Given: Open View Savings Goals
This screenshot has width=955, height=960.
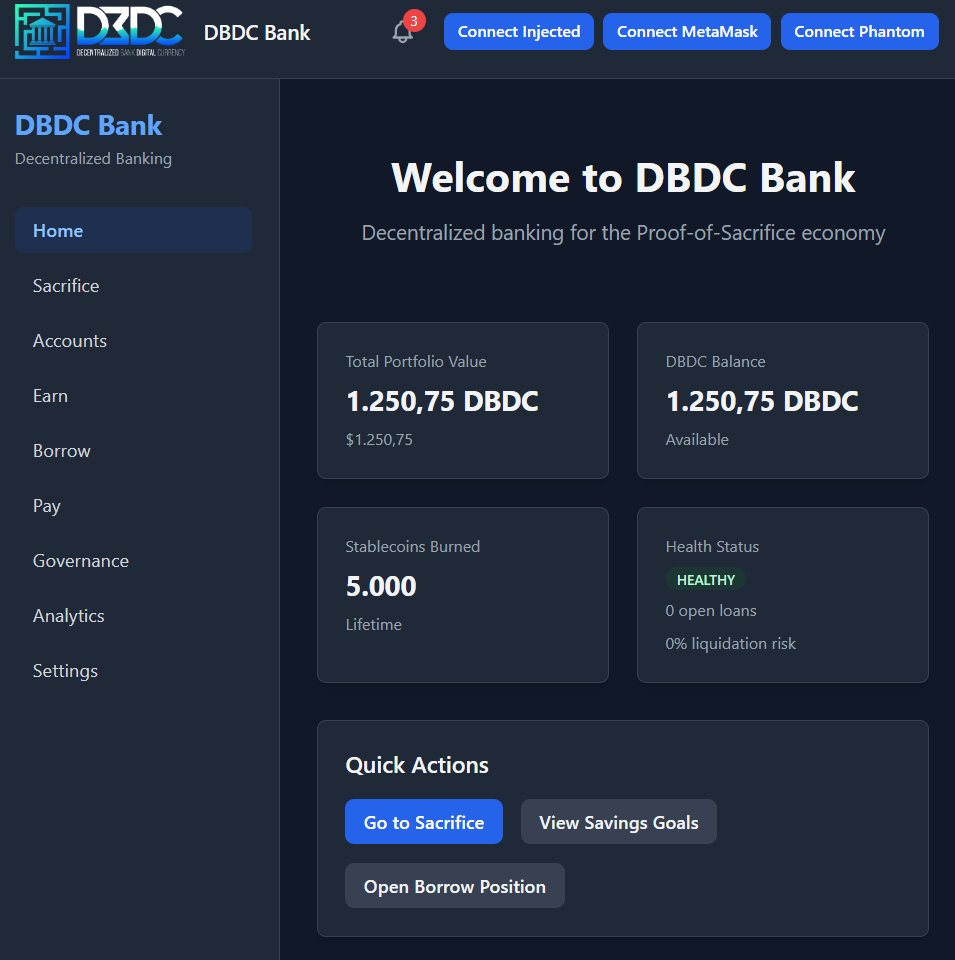Looking at the screenshot, I should [618, 821].
